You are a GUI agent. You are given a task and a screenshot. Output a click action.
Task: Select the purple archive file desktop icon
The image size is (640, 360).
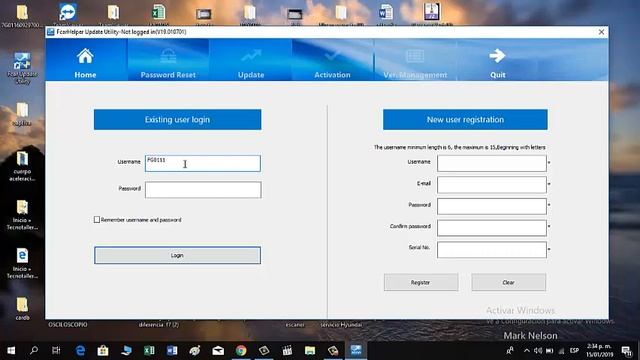click(431, 12)
